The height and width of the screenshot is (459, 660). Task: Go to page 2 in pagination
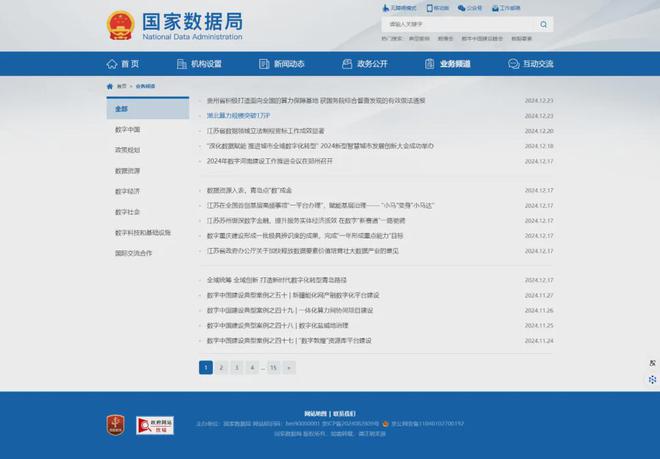click(x=221, y=368)
